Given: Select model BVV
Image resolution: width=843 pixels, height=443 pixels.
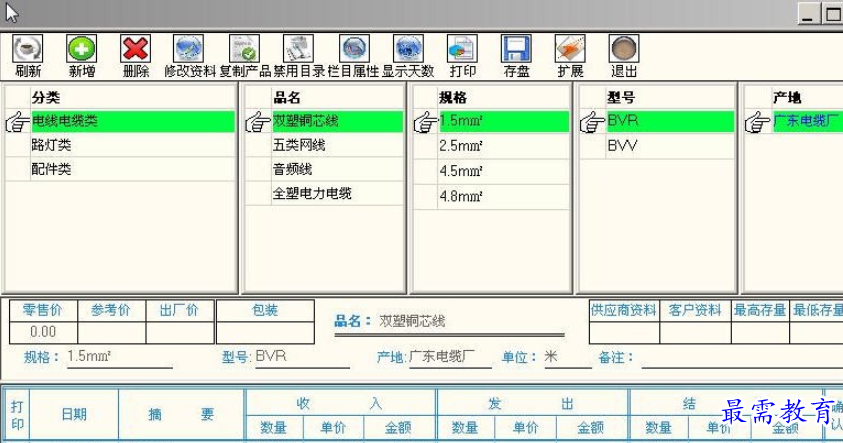Looking at the screenshot, I should click(x=670, y=146).
